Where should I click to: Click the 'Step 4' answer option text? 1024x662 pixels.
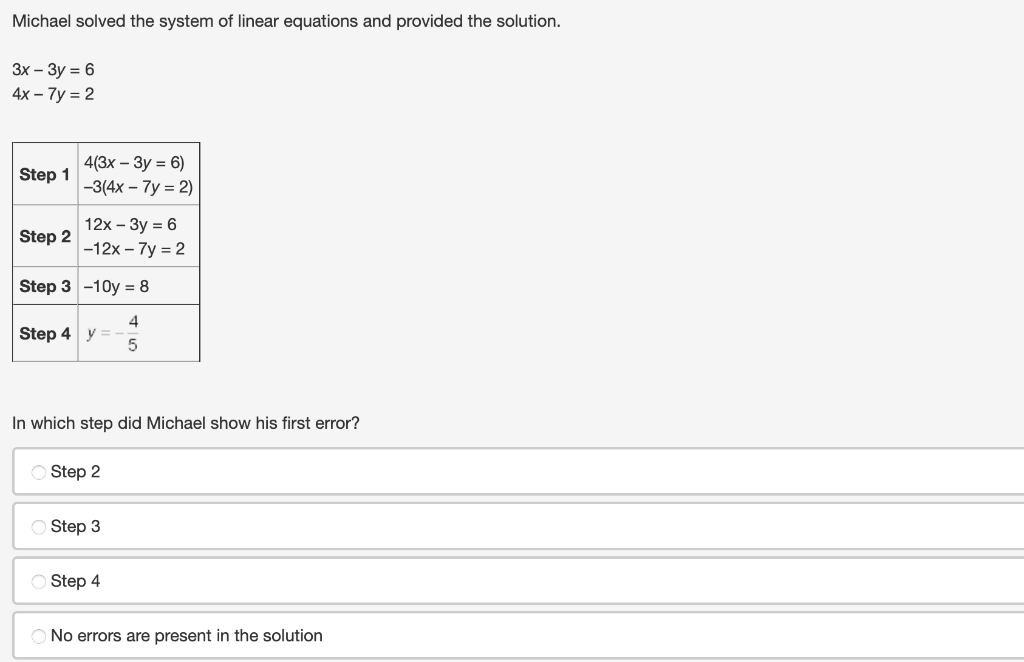click(75, 581)
